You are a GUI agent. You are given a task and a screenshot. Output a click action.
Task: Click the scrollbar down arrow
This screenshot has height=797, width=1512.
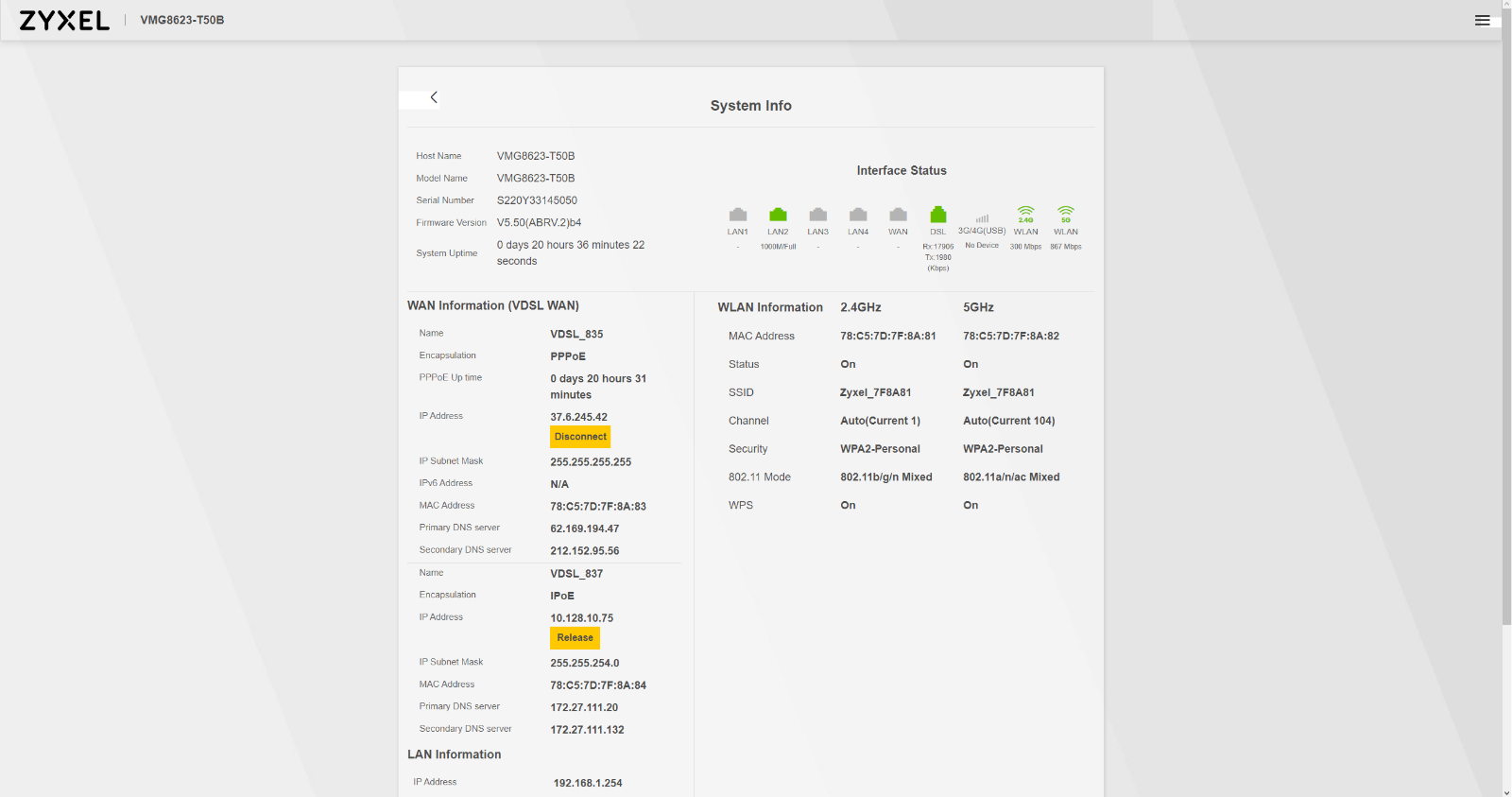tap(1506, 791)
